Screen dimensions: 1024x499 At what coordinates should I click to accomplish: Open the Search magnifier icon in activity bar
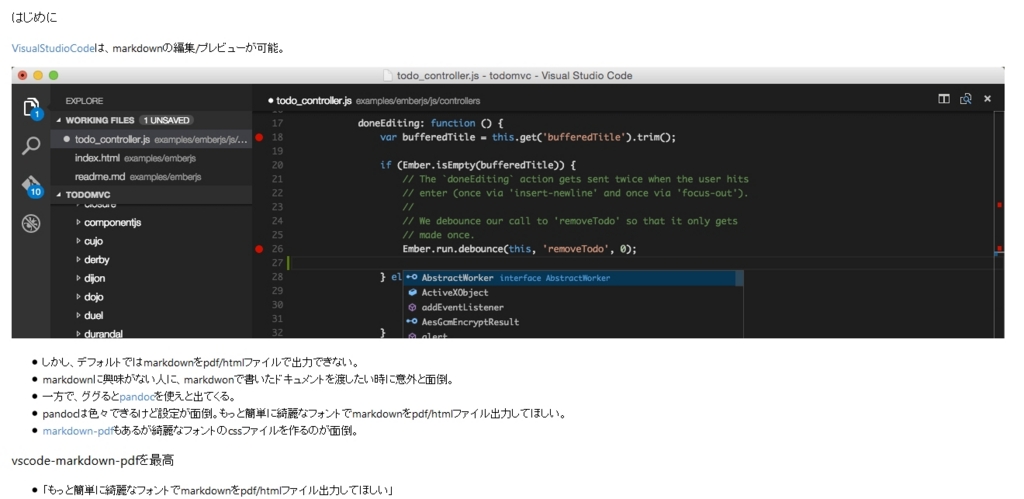coord(31,146)
